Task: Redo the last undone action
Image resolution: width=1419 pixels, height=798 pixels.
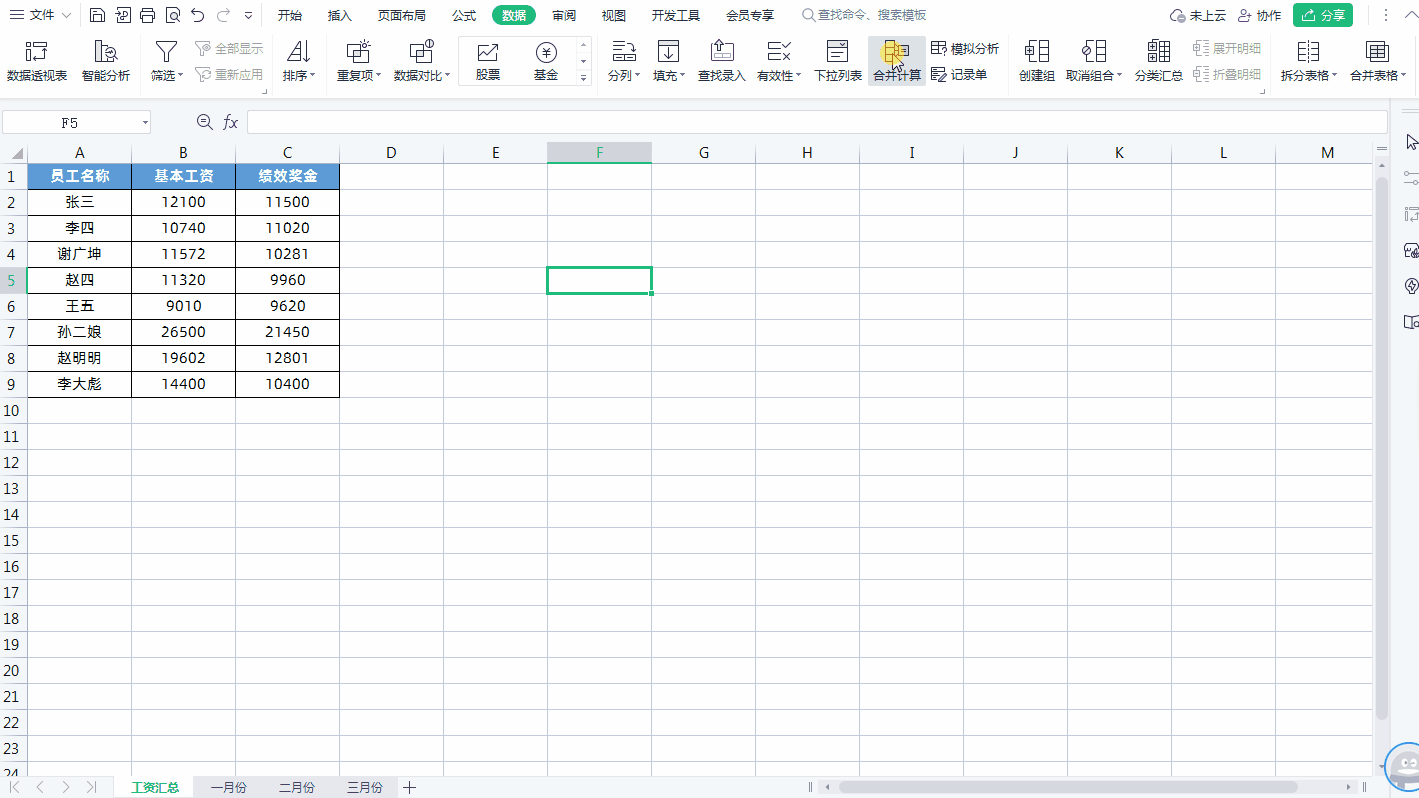Action: [222, 15]
